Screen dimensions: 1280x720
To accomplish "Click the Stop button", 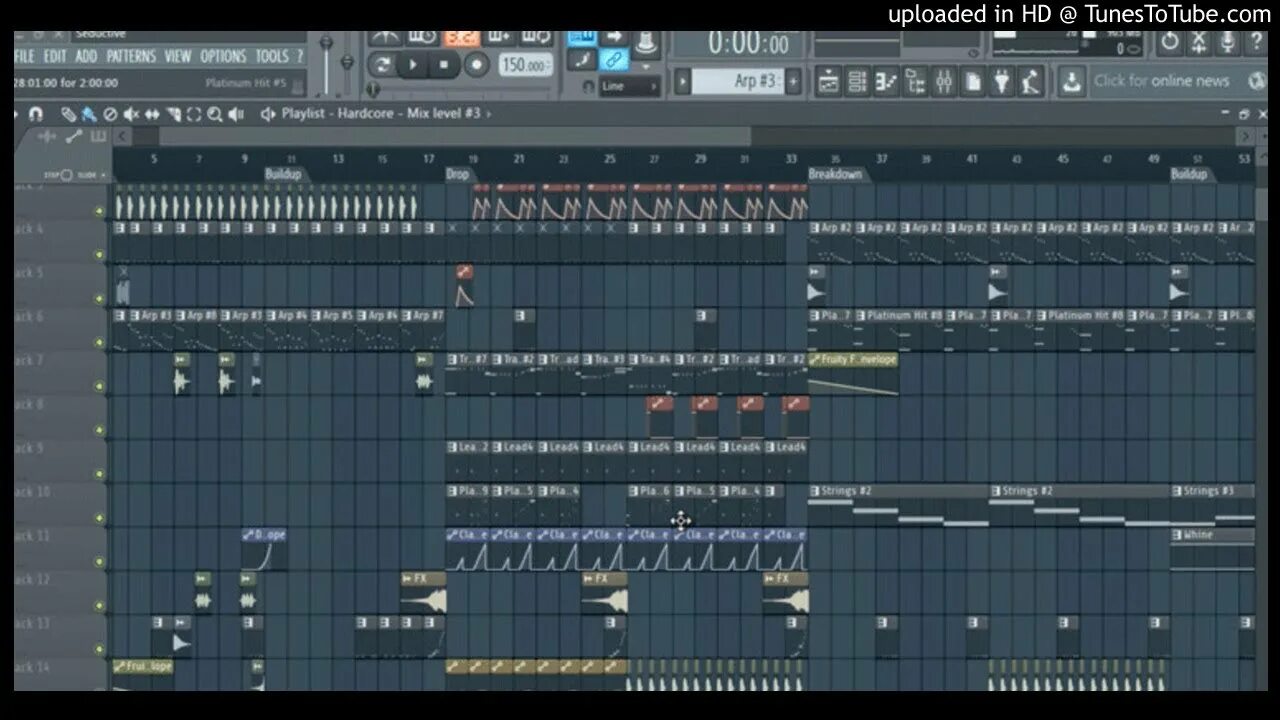I will tap(445, 65).
